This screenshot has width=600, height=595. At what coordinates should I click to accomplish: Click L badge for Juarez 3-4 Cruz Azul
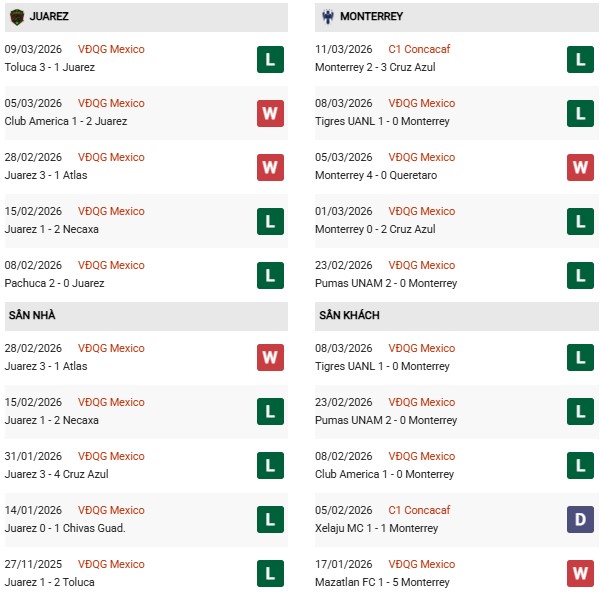(x=270, y=466)
